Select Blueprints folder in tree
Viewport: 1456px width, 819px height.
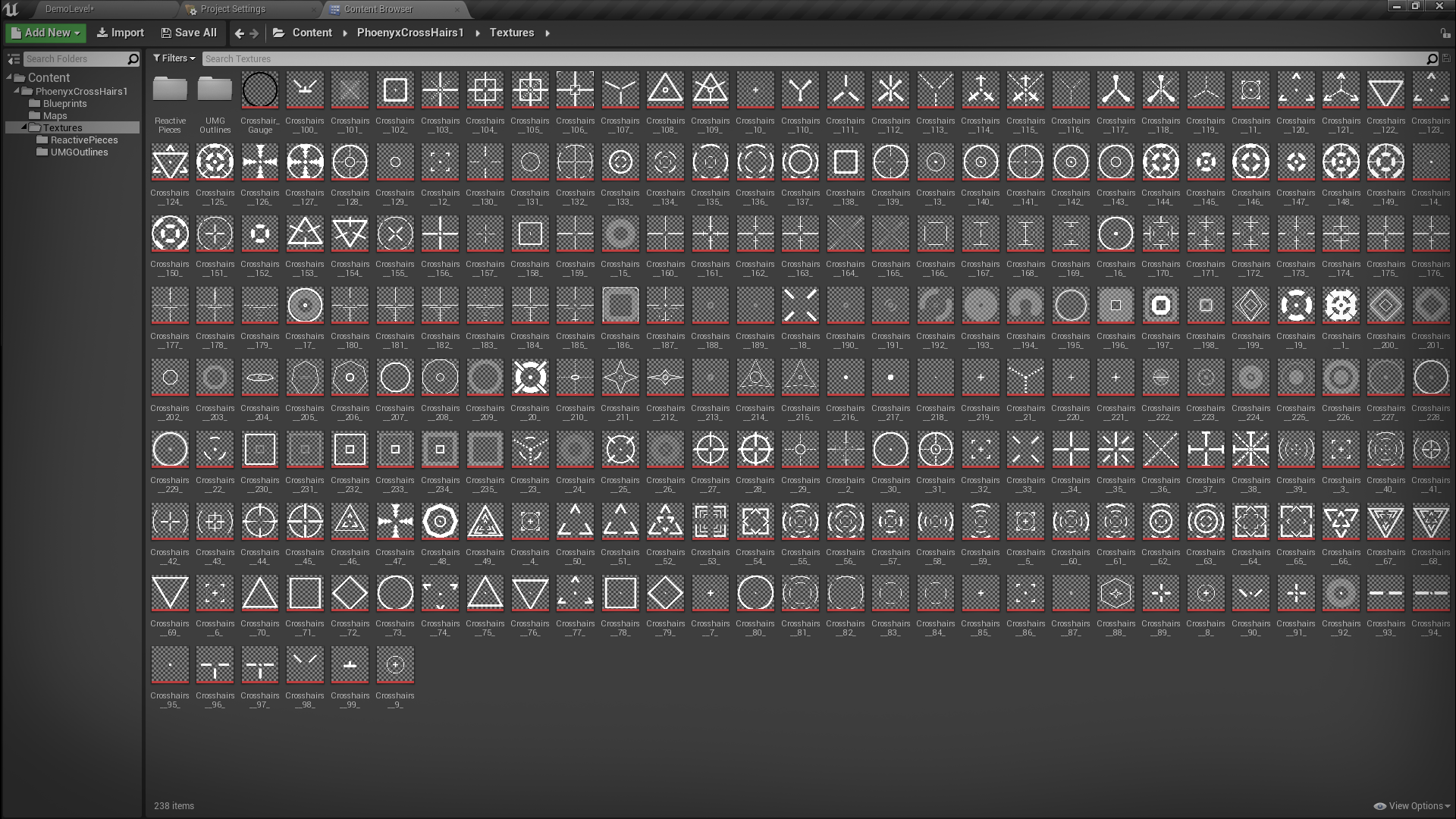64,103
